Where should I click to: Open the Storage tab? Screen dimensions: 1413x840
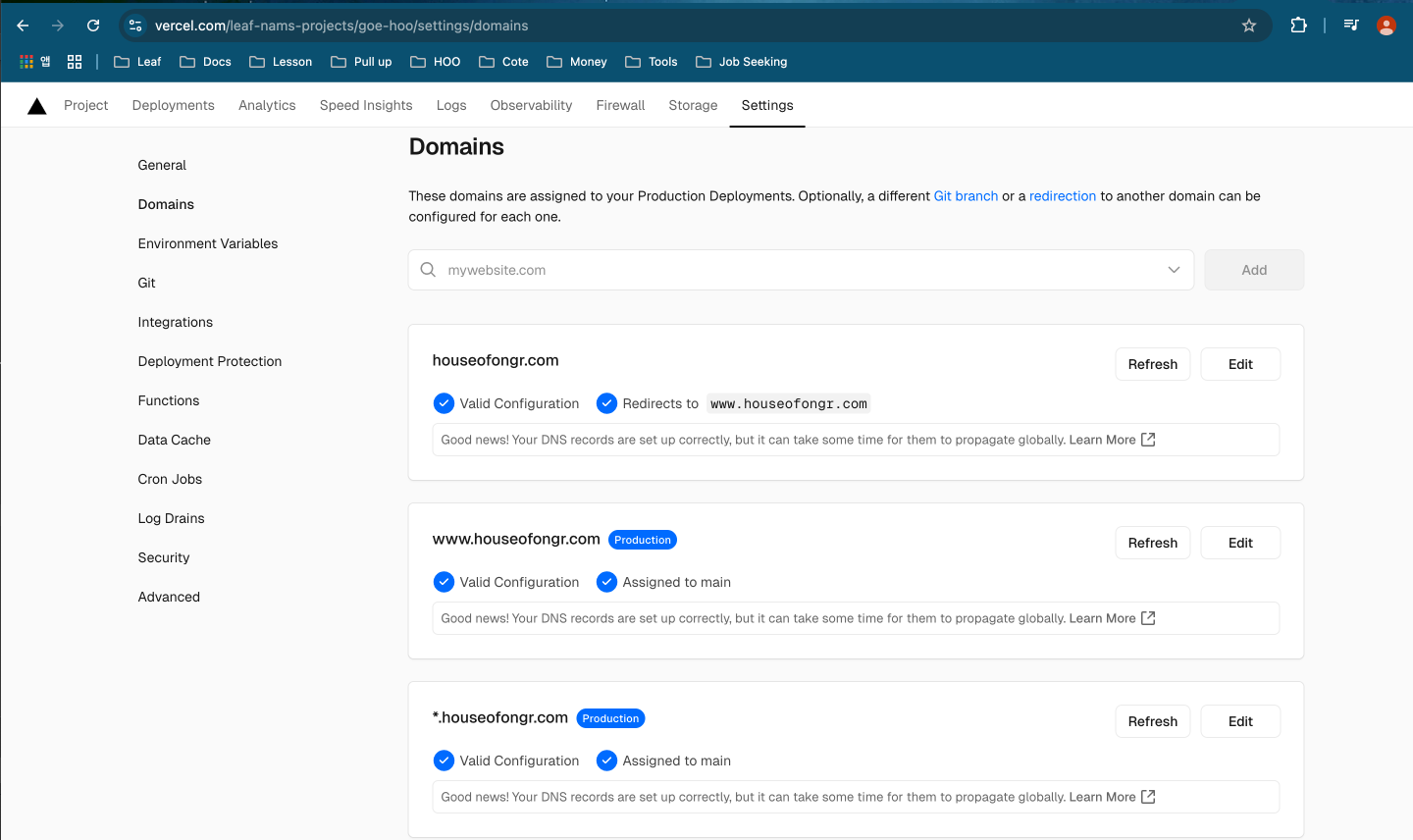(x=693, y=105)
